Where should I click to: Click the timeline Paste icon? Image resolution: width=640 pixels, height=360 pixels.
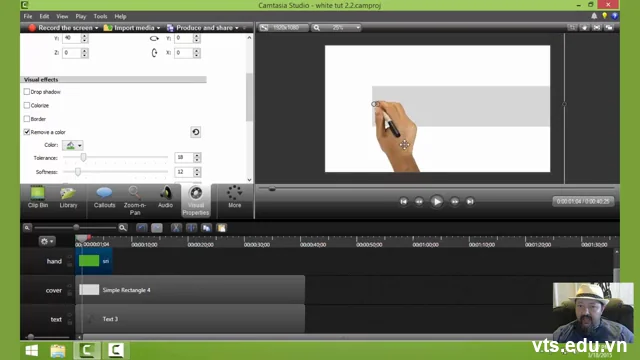(x=222, y=228)
